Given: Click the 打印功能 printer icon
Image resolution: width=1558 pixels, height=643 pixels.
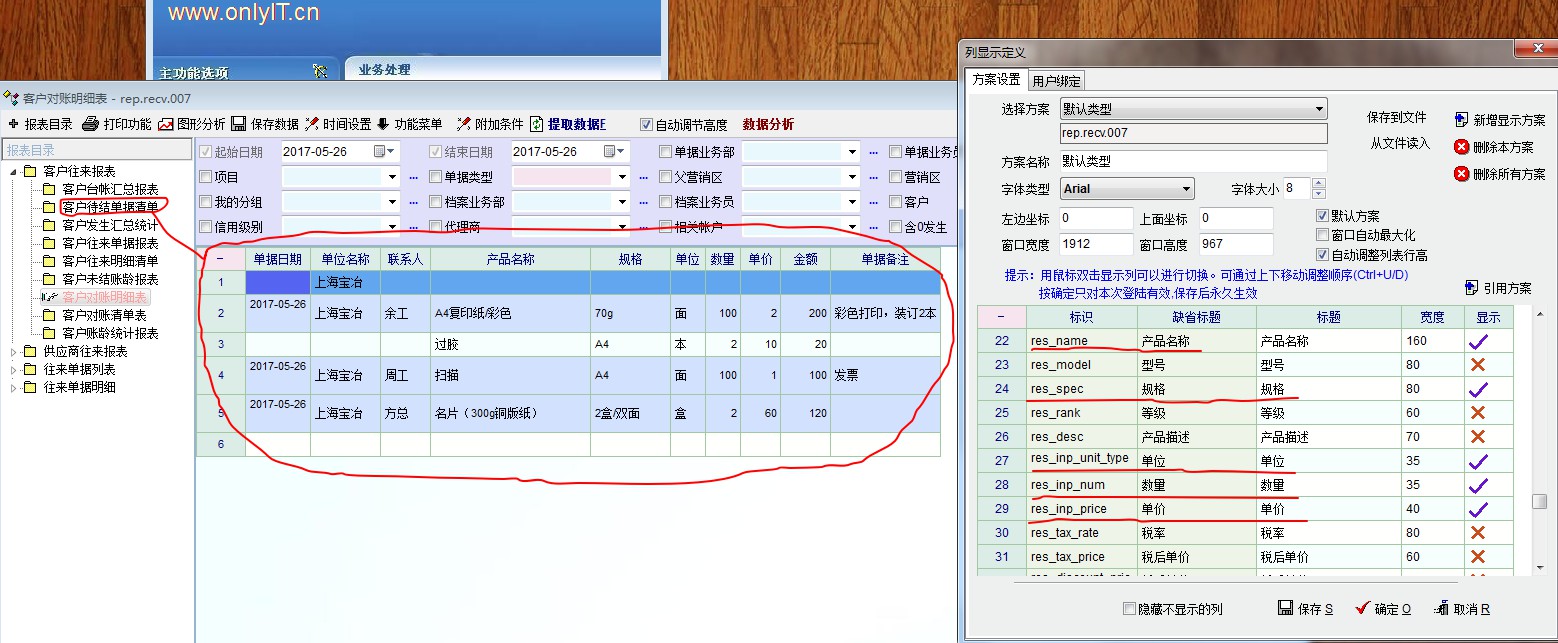Looking at the screenshot, I should point(90,124).
